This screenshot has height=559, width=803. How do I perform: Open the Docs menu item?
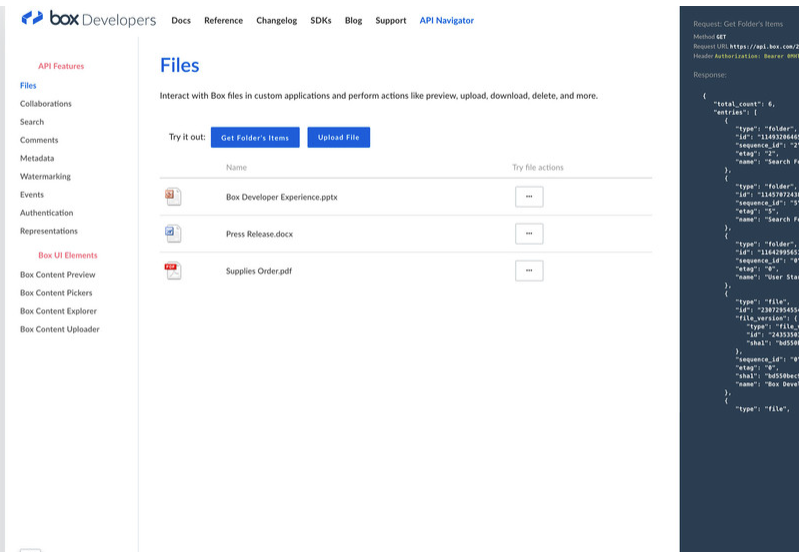(x=181, y=20)
